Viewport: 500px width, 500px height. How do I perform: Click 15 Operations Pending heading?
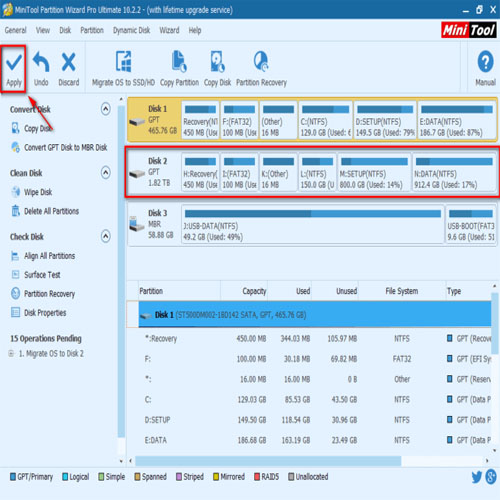[x=46, y=338]
